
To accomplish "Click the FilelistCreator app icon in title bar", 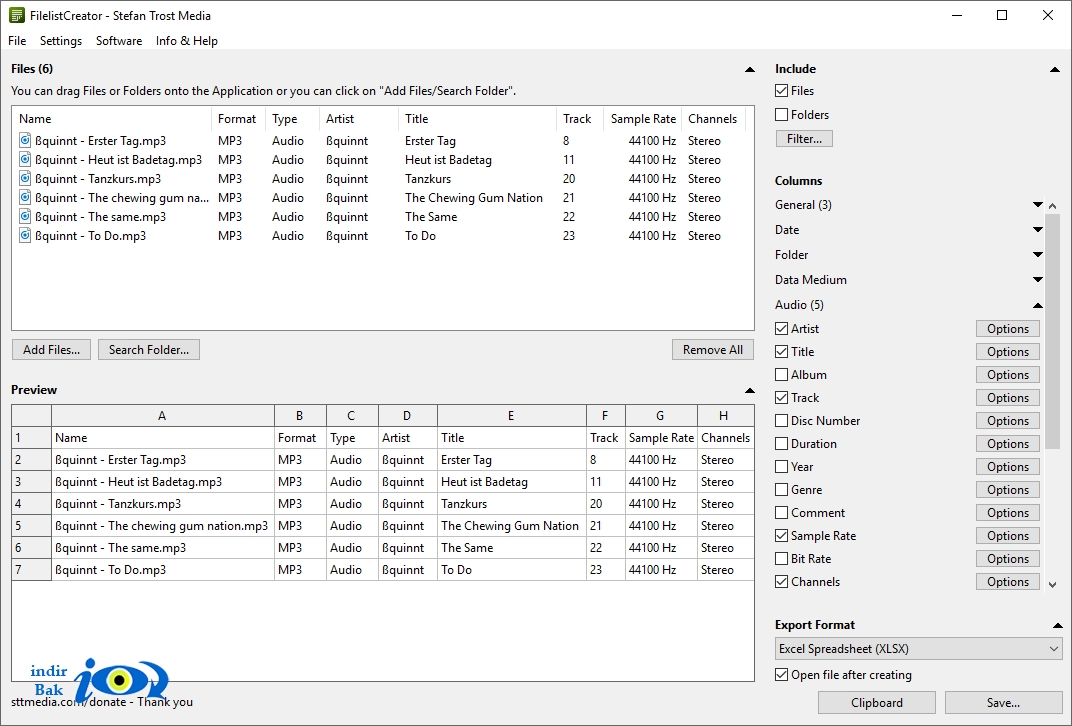I will pyautogui.click(x=16, y=15).
